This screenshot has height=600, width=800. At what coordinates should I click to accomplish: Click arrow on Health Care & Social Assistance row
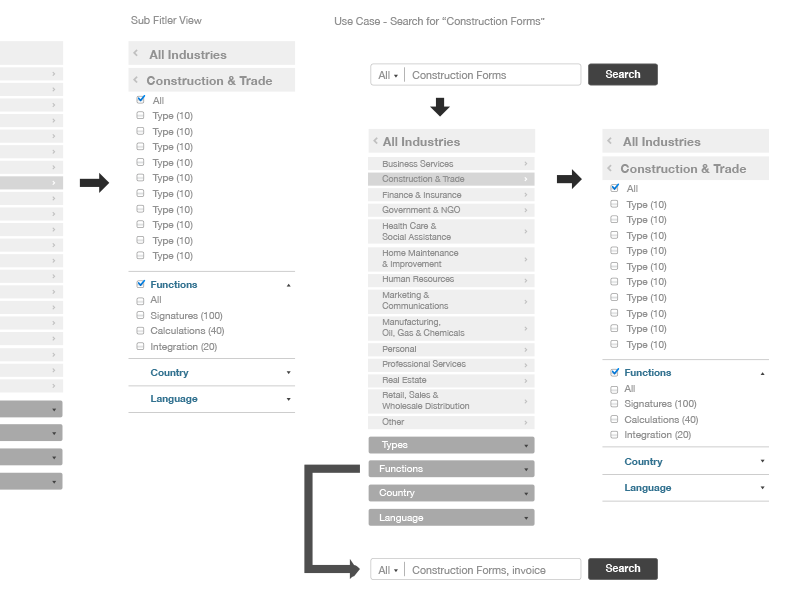tap(526, 232)
